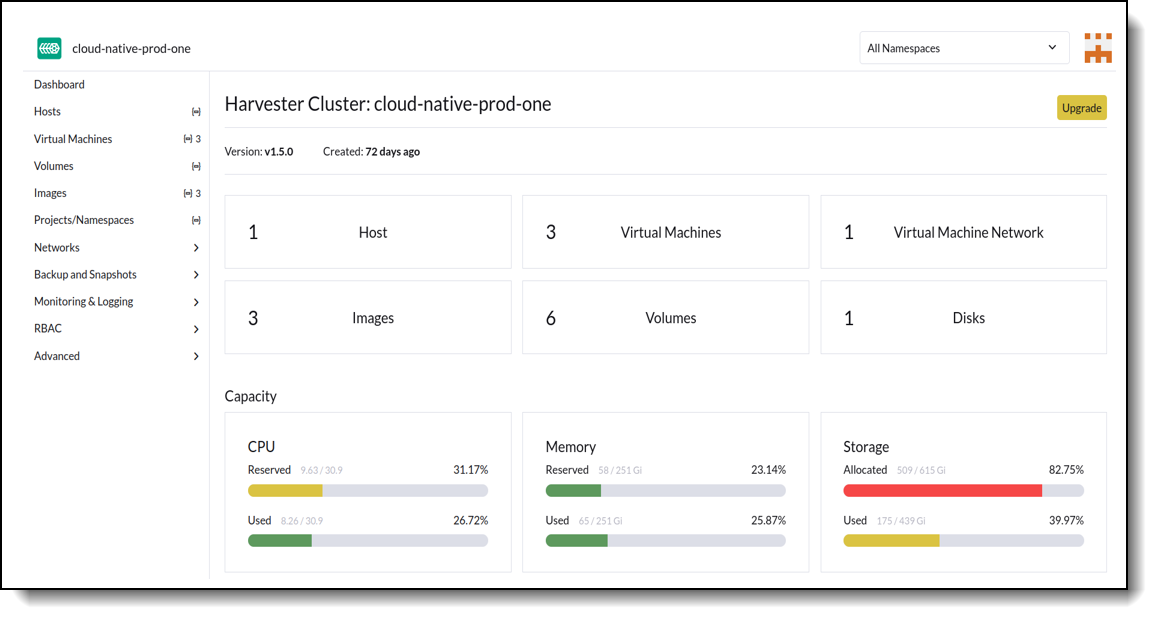Open Monitoring & Logging in the sidebar
1158x620 pixels.
(83, 302)
